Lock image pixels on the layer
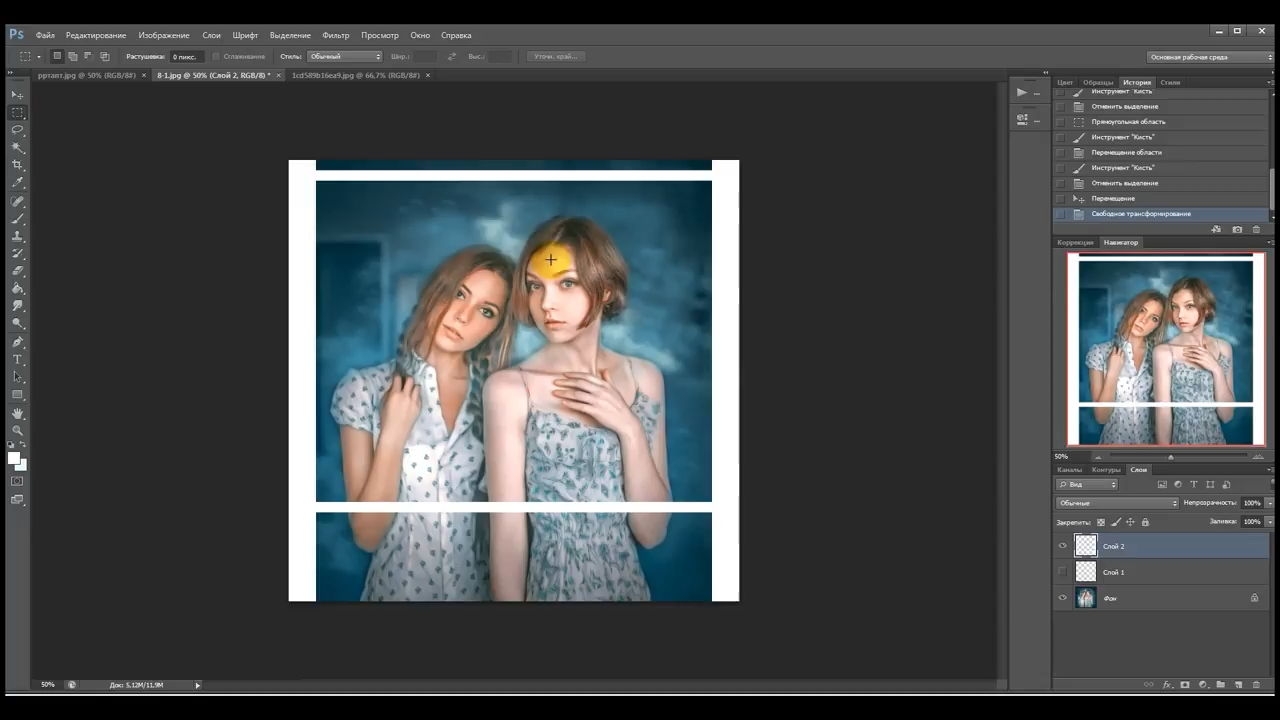This screenshot has width=1280, height=720. pos(1116,522)
